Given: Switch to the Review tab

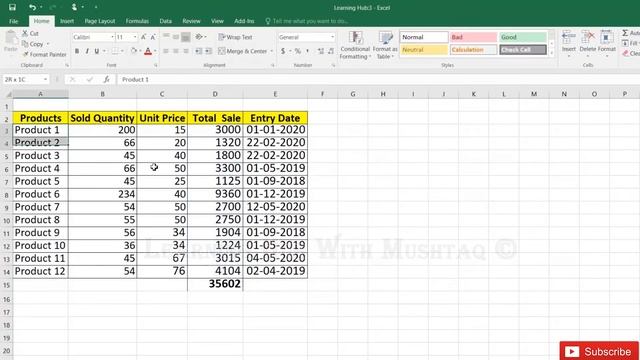Looking at the screenshot, I should [191, 21].
